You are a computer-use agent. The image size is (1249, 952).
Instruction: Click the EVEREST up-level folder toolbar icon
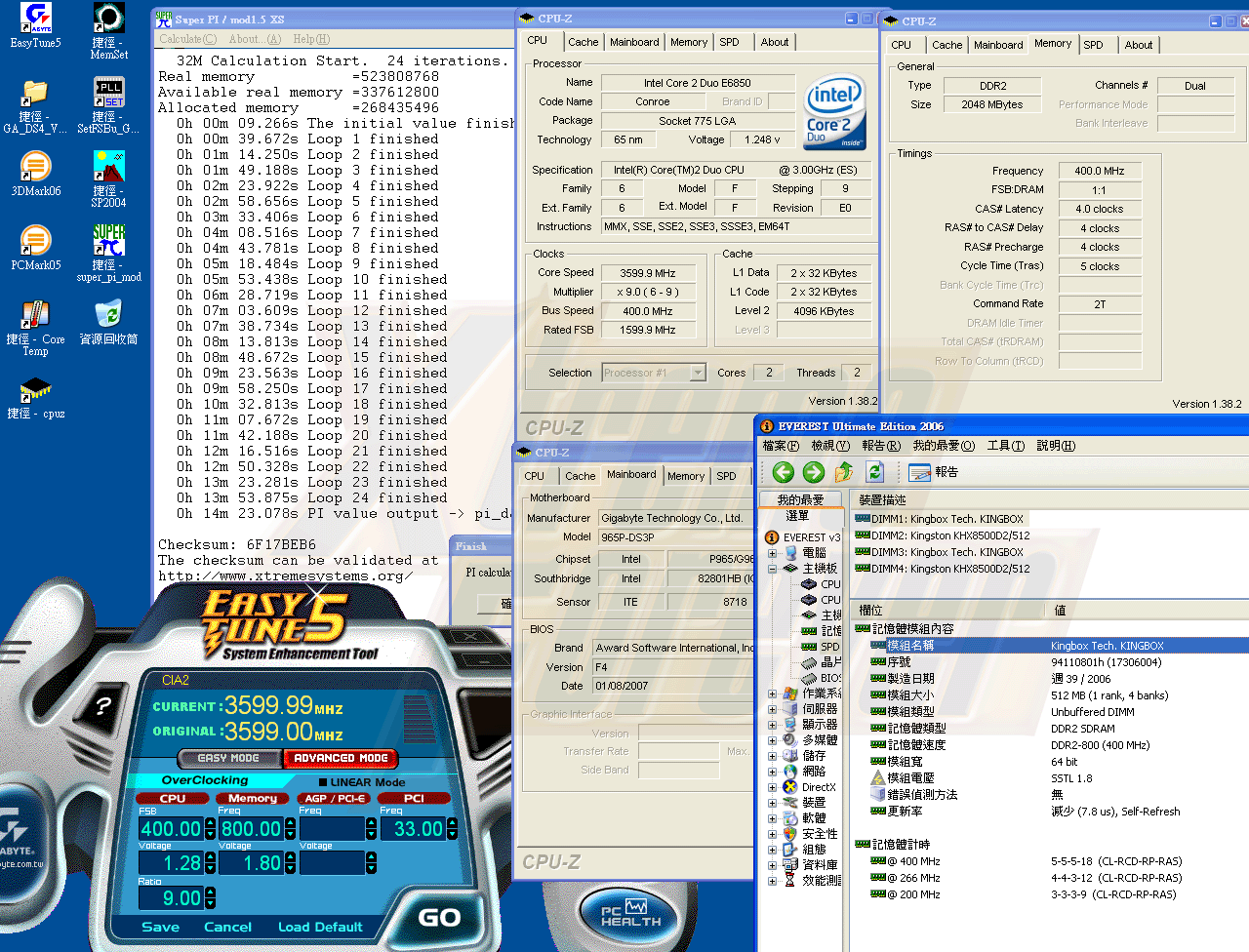844,472
